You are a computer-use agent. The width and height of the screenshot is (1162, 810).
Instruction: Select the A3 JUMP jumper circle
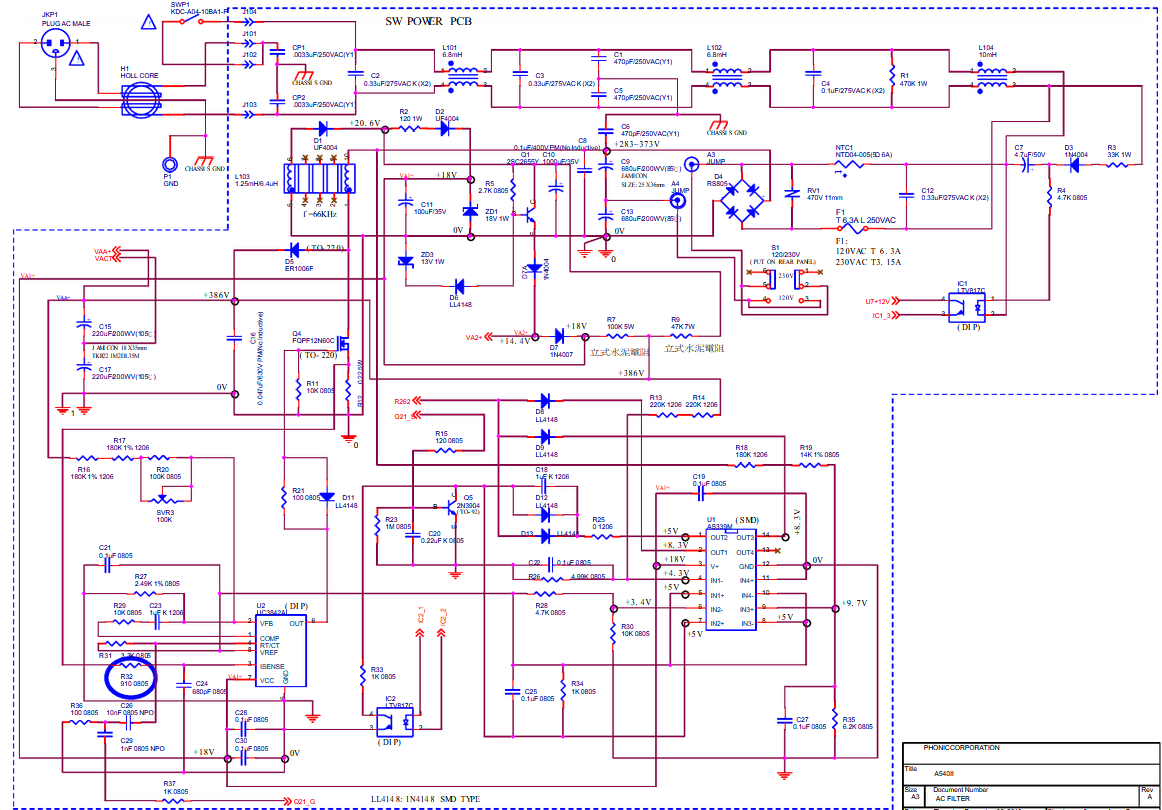click(690, 164)
